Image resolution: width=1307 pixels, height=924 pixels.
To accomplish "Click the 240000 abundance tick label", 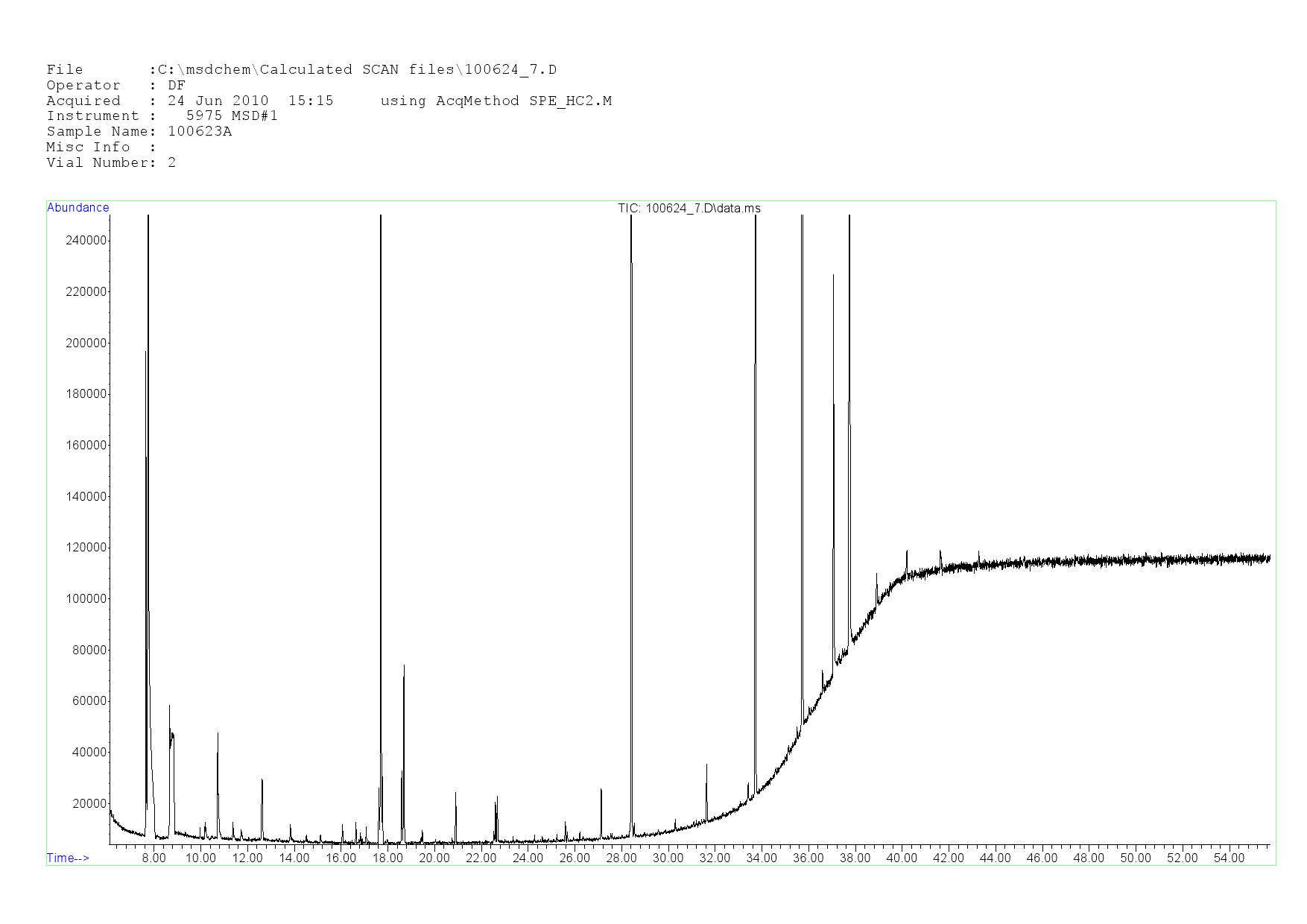I will 86,241.
